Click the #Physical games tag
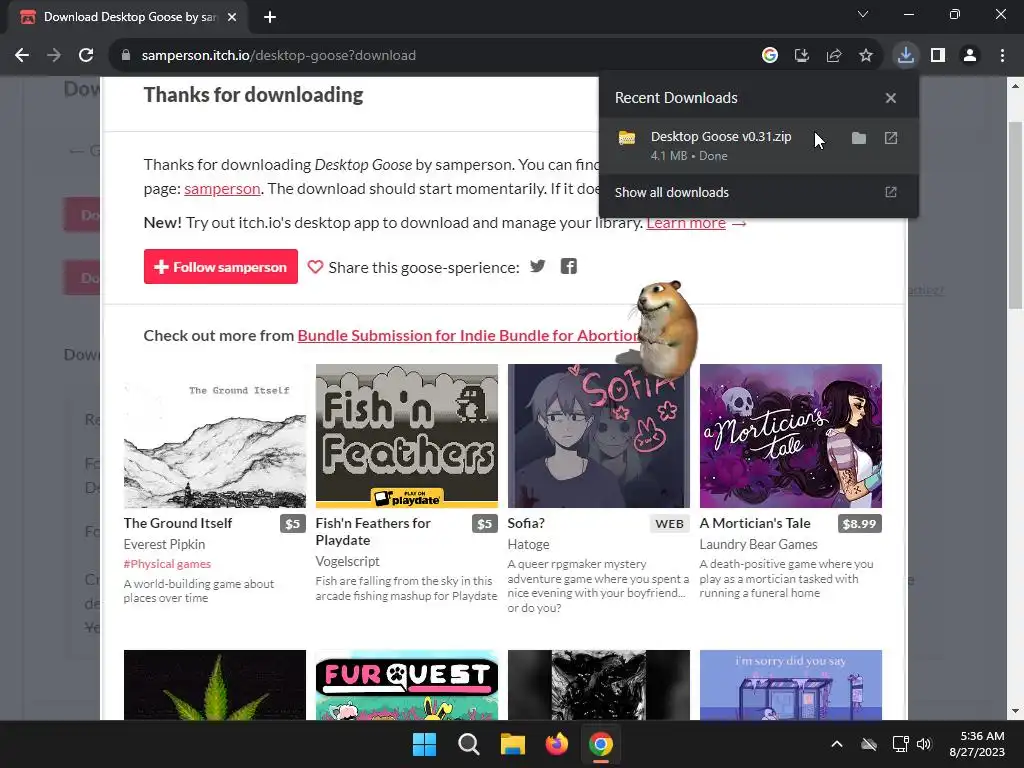 167,564
